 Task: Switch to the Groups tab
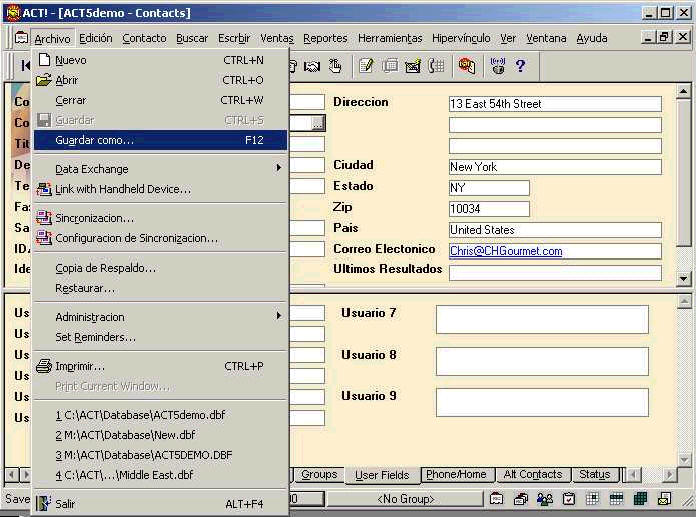point(319,474)
